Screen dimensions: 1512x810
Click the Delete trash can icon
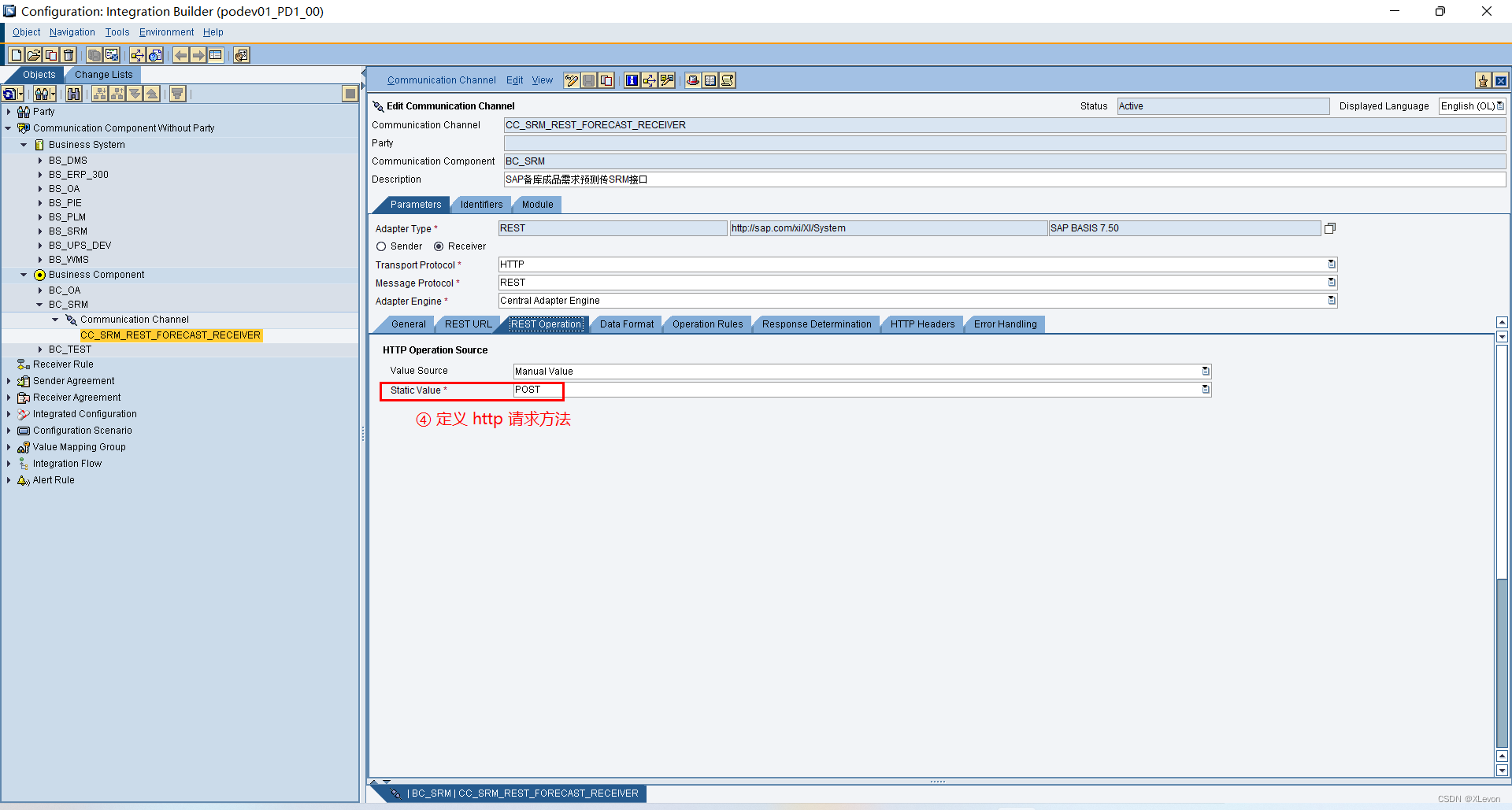pyautogui.click(x=69, y=55)
